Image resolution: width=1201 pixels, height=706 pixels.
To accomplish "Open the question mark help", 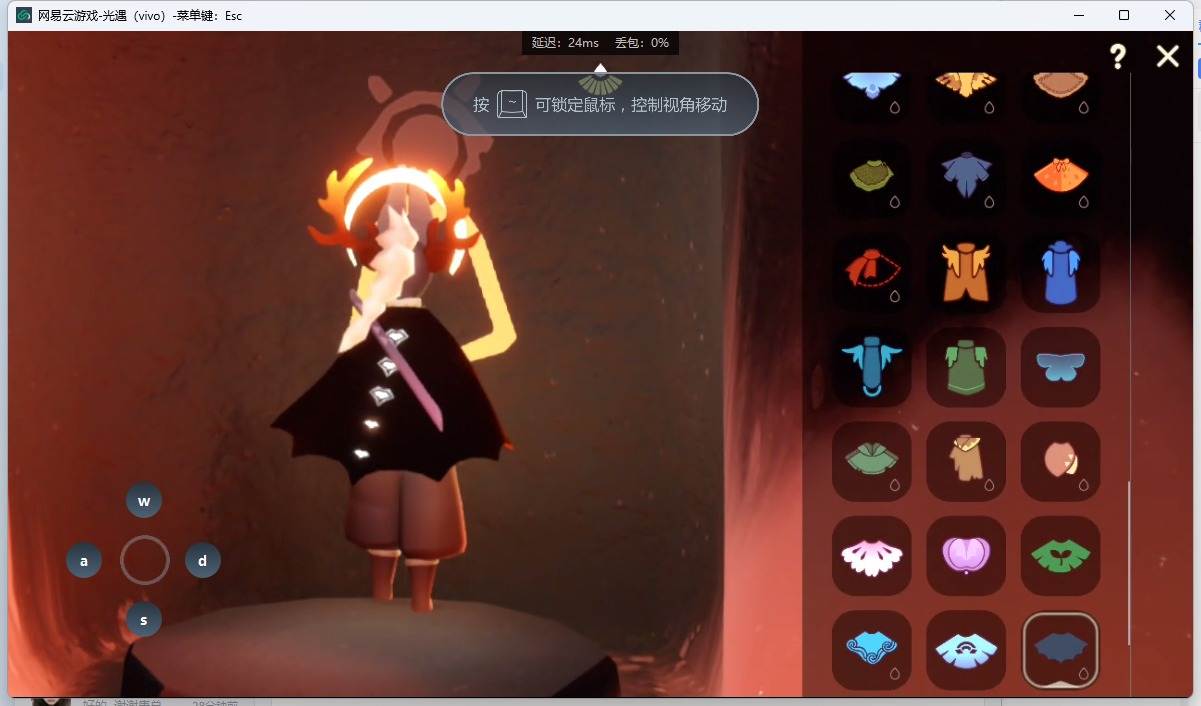I will point(1118,56).
